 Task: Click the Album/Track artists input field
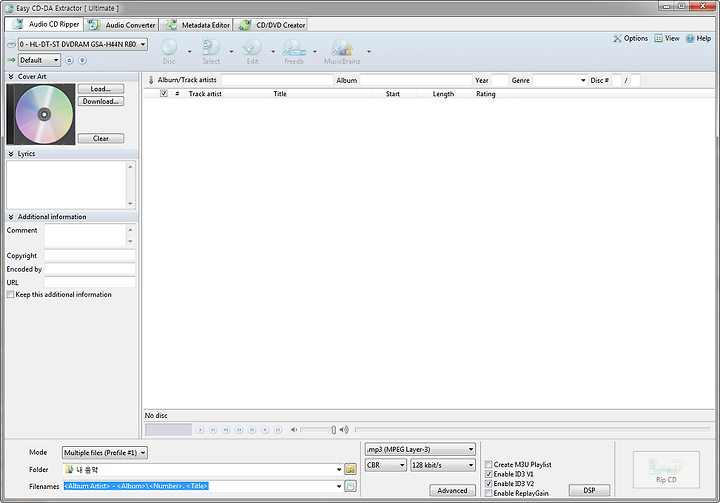coord(277,80)
